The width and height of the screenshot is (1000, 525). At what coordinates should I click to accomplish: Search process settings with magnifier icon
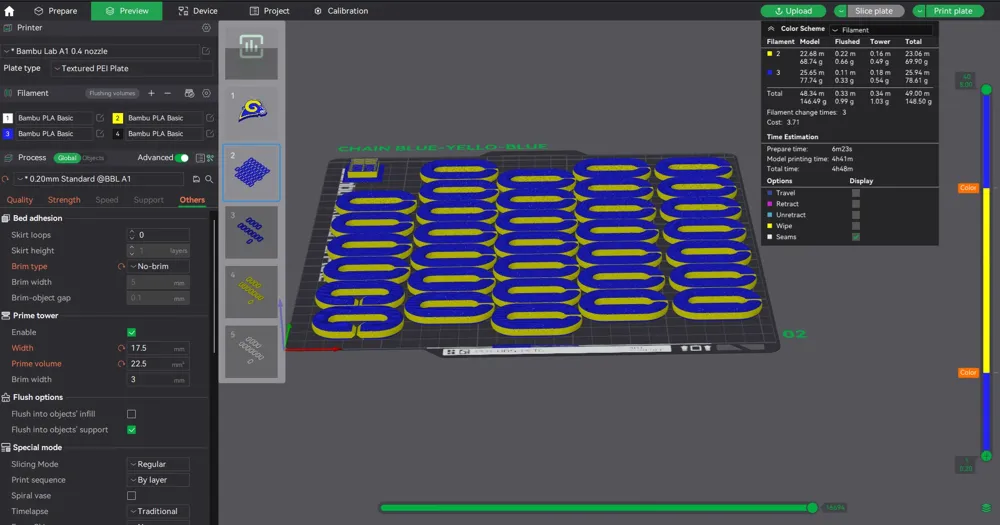[208, 179]
